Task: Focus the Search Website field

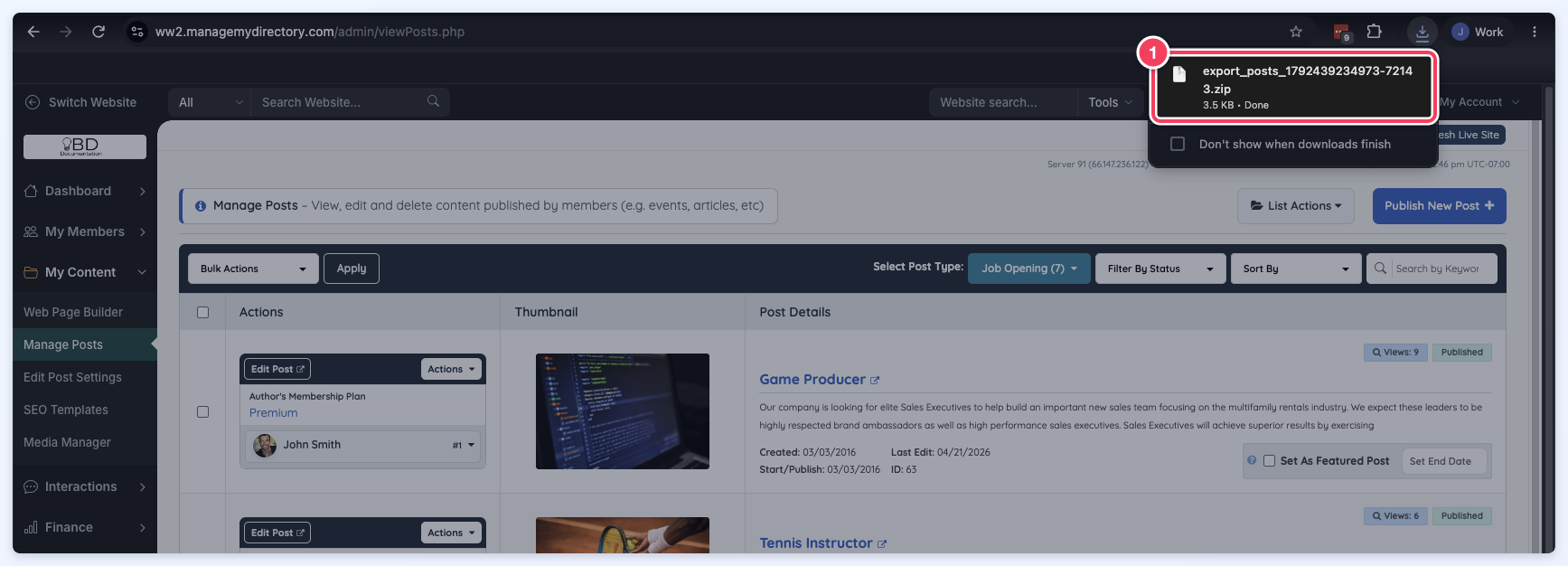Action: tap(339, 102)
